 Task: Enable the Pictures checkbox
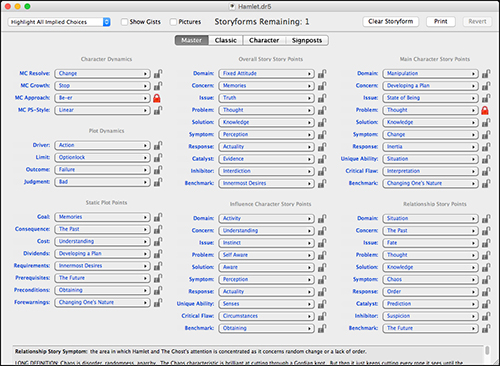click(173, 22)
